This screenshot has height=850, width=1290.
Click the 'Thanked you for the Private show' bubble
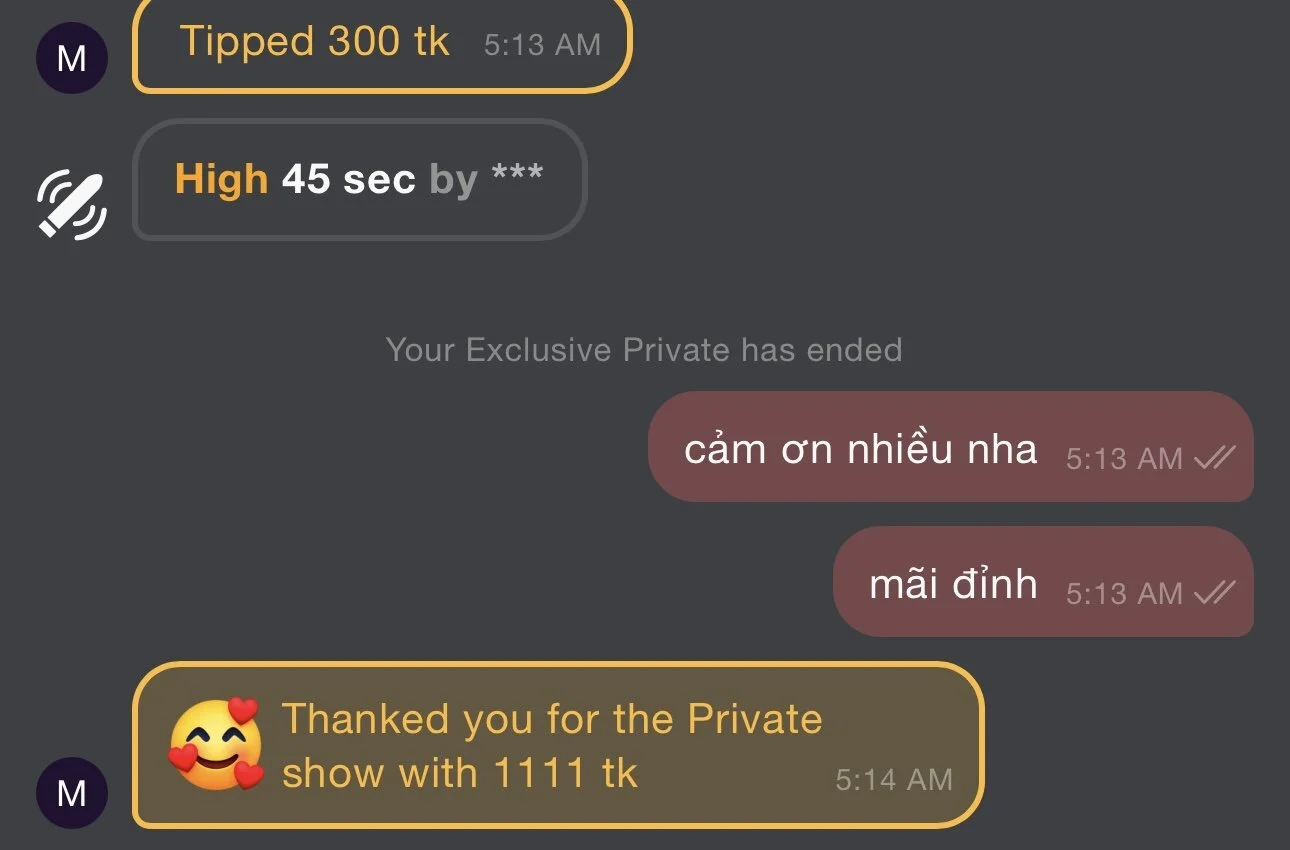point(558,745)
